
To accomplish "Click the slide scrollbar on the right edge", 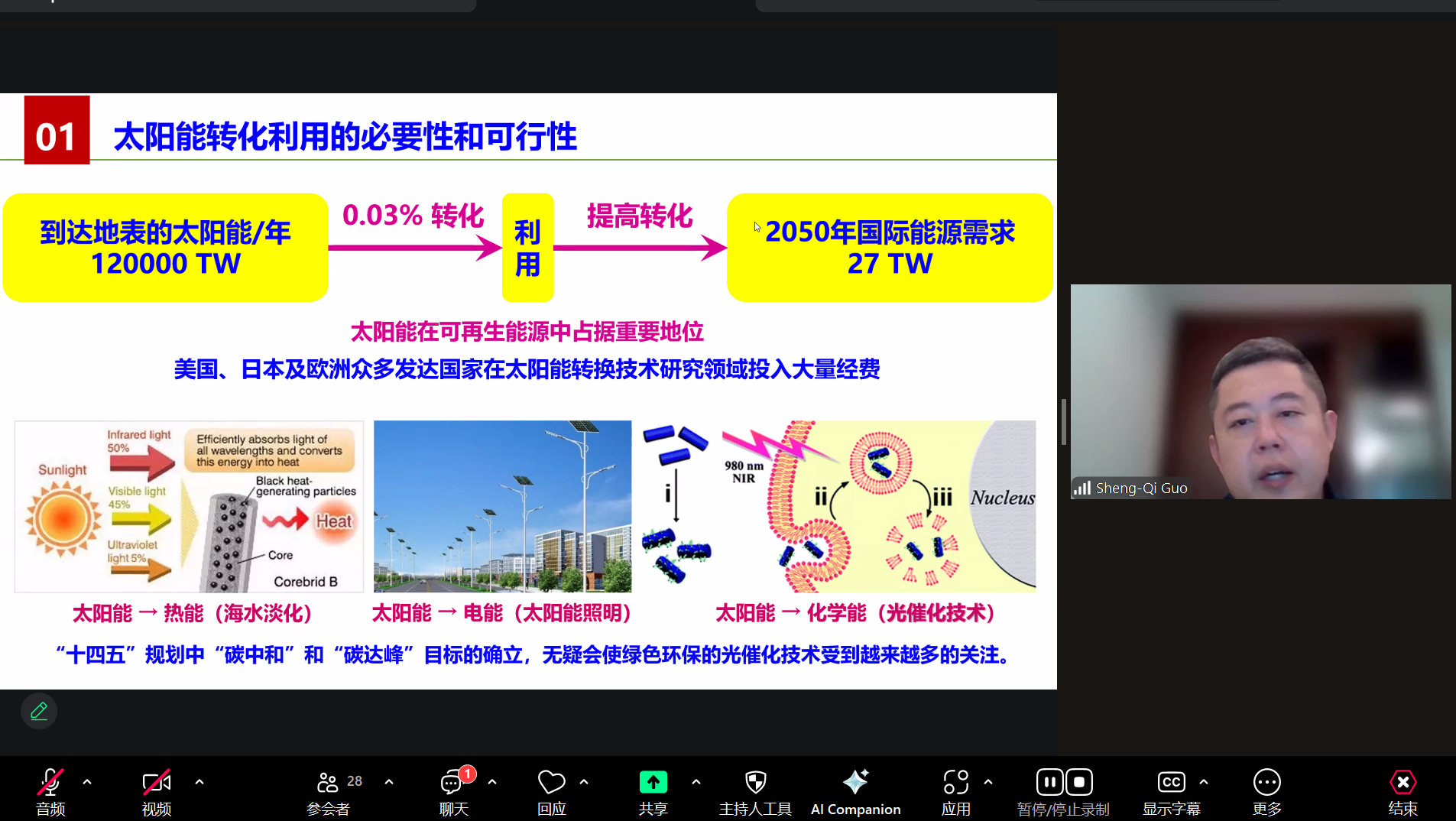I will click(x=1063, y=421).
